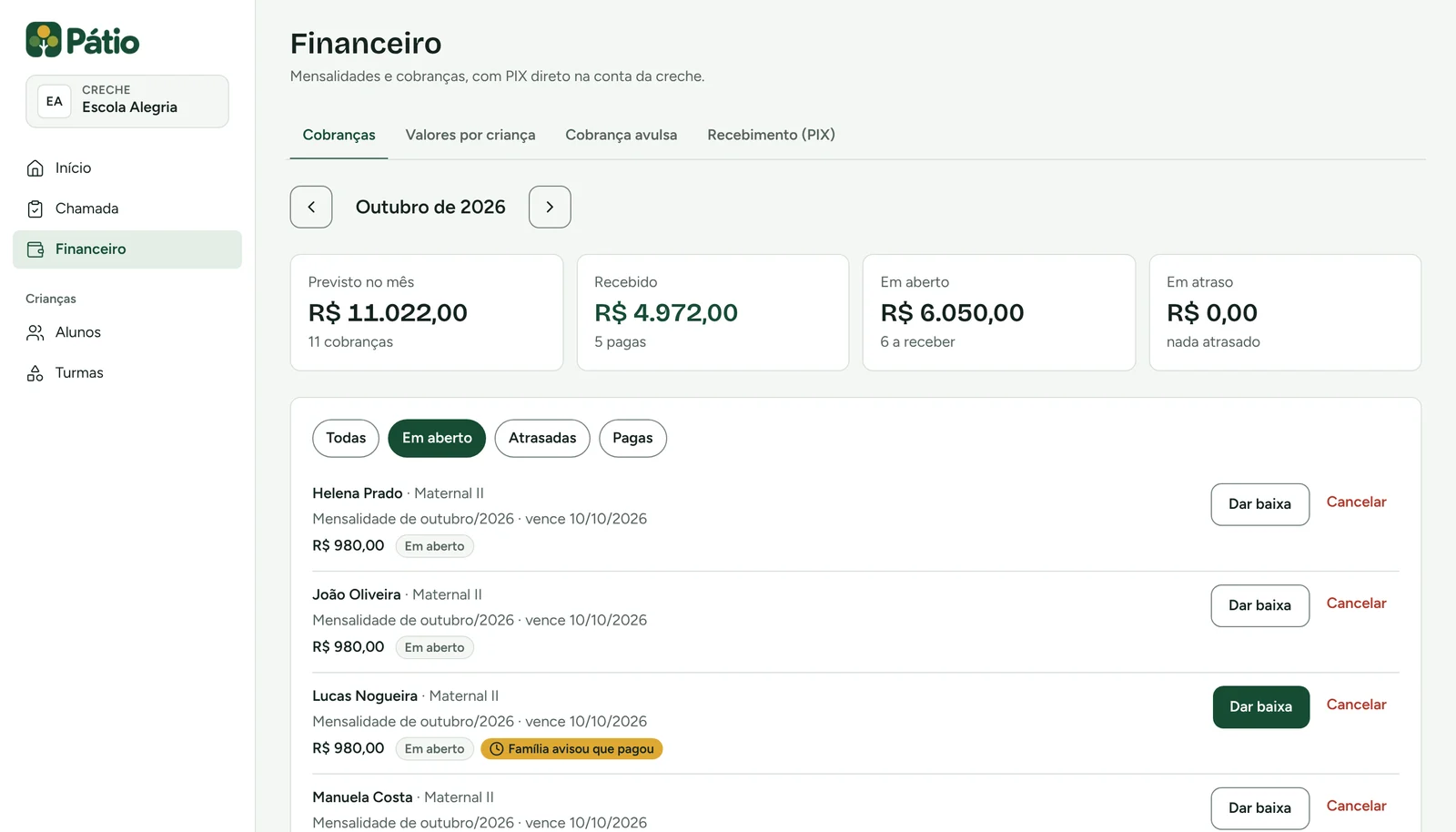Click Manuela Costa's name
Screen dimensions: 1456x832
pos(362,797)
